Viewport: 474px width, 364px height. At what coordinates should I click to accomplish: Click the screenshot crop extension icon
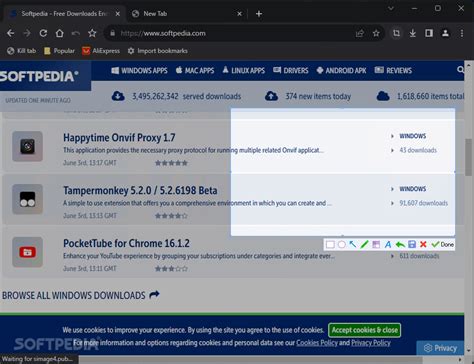[396, 33]
